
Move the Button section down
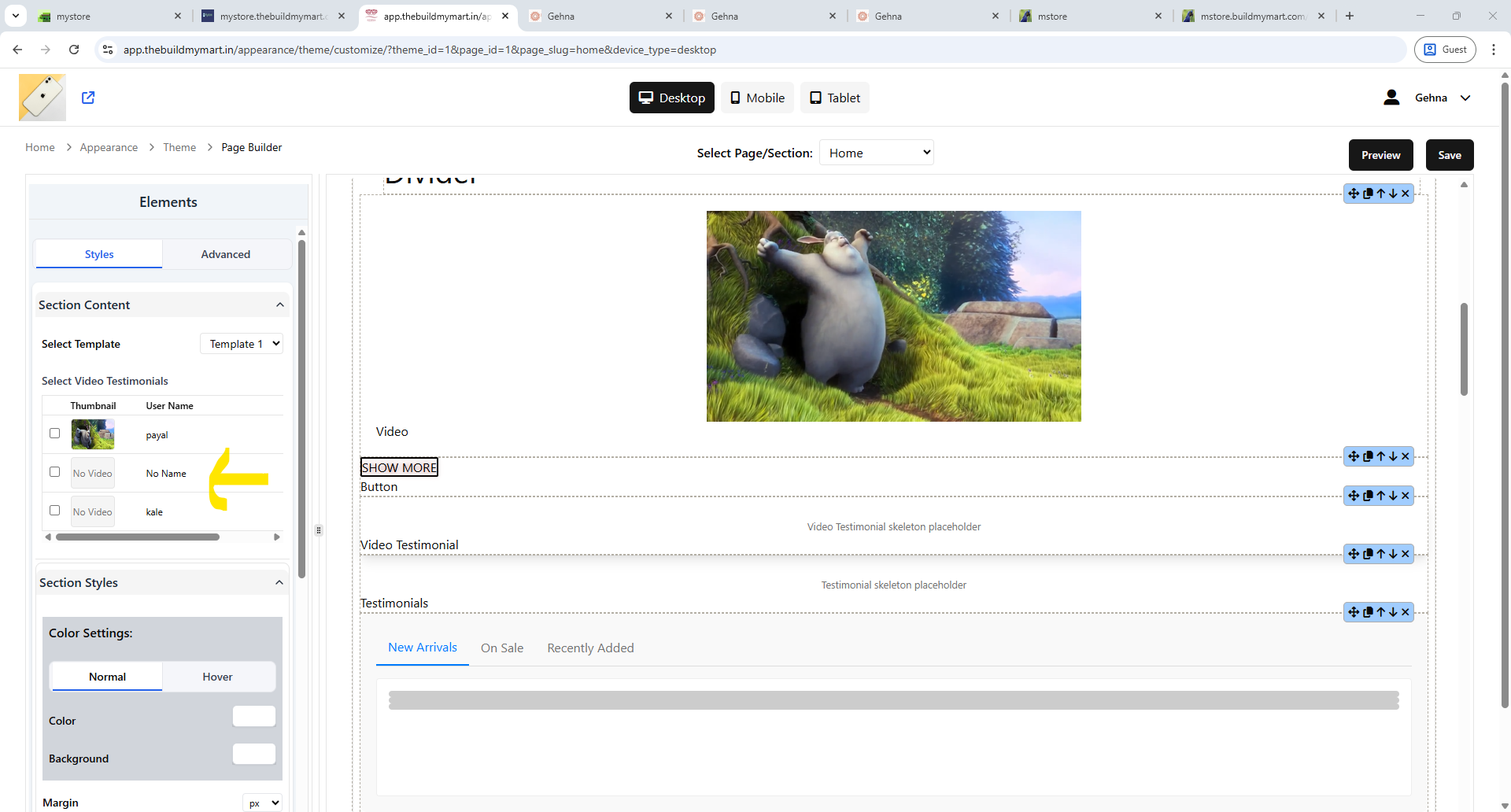tap(1393, 456)
